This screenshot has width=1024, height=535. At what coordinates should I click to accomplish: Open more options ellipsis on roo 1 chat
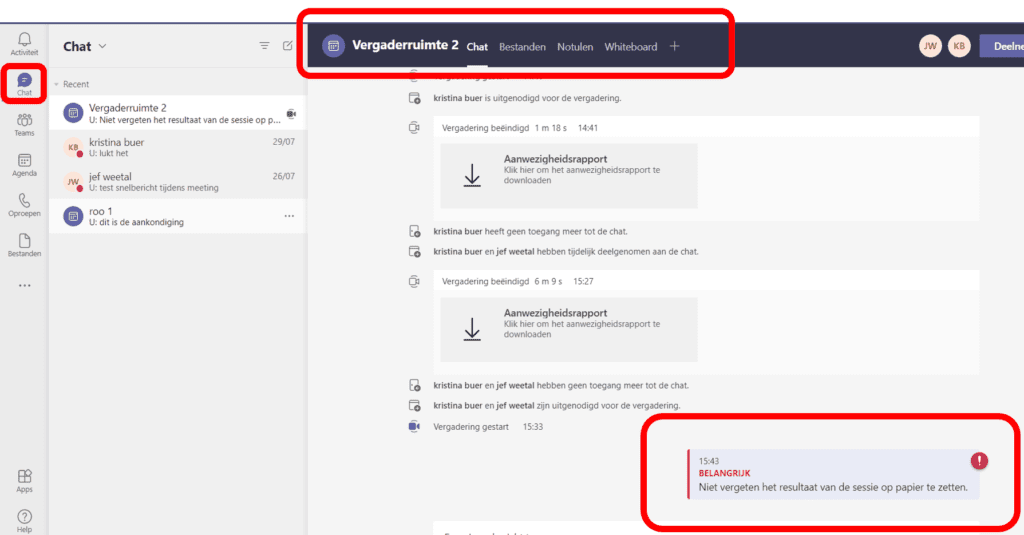pyautogui.click(x=289, y=216)
